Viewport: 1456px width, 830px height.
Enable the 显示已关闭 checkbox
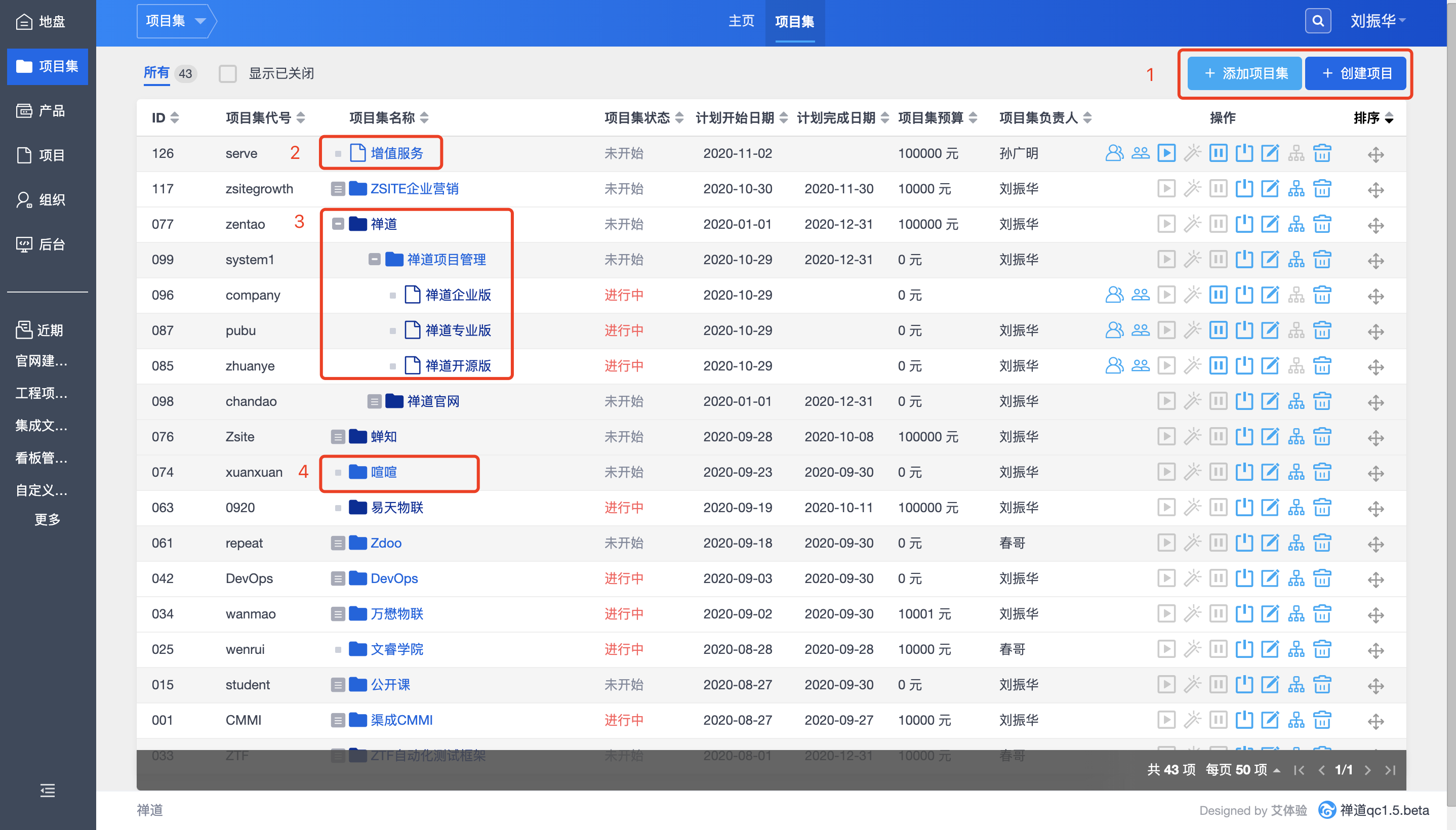(228, 73)
